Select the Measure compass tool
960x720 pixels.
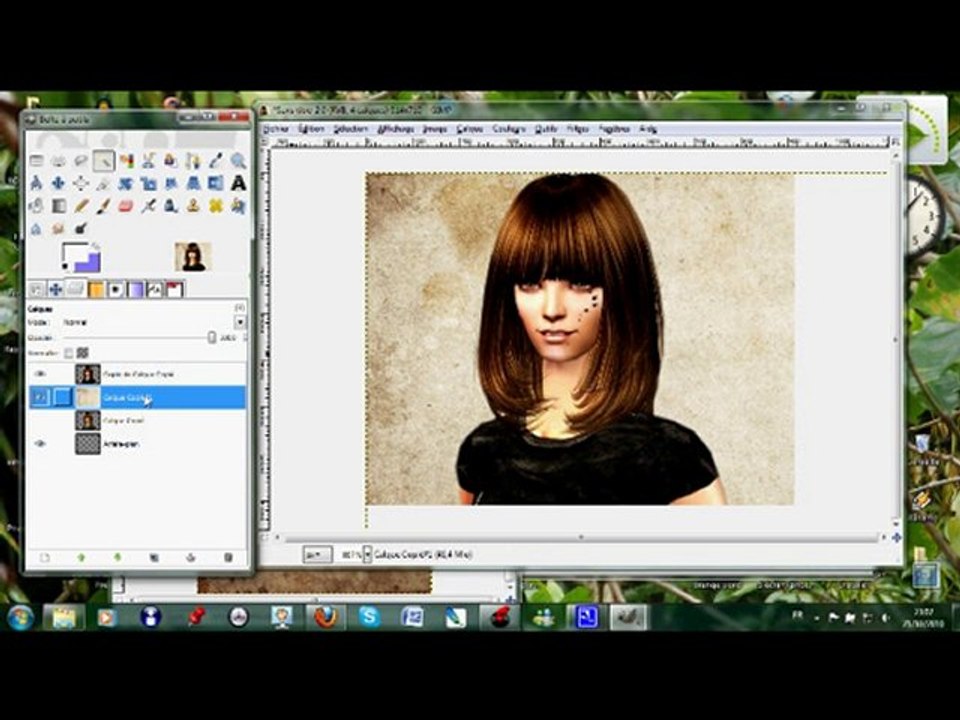(36, 183)
